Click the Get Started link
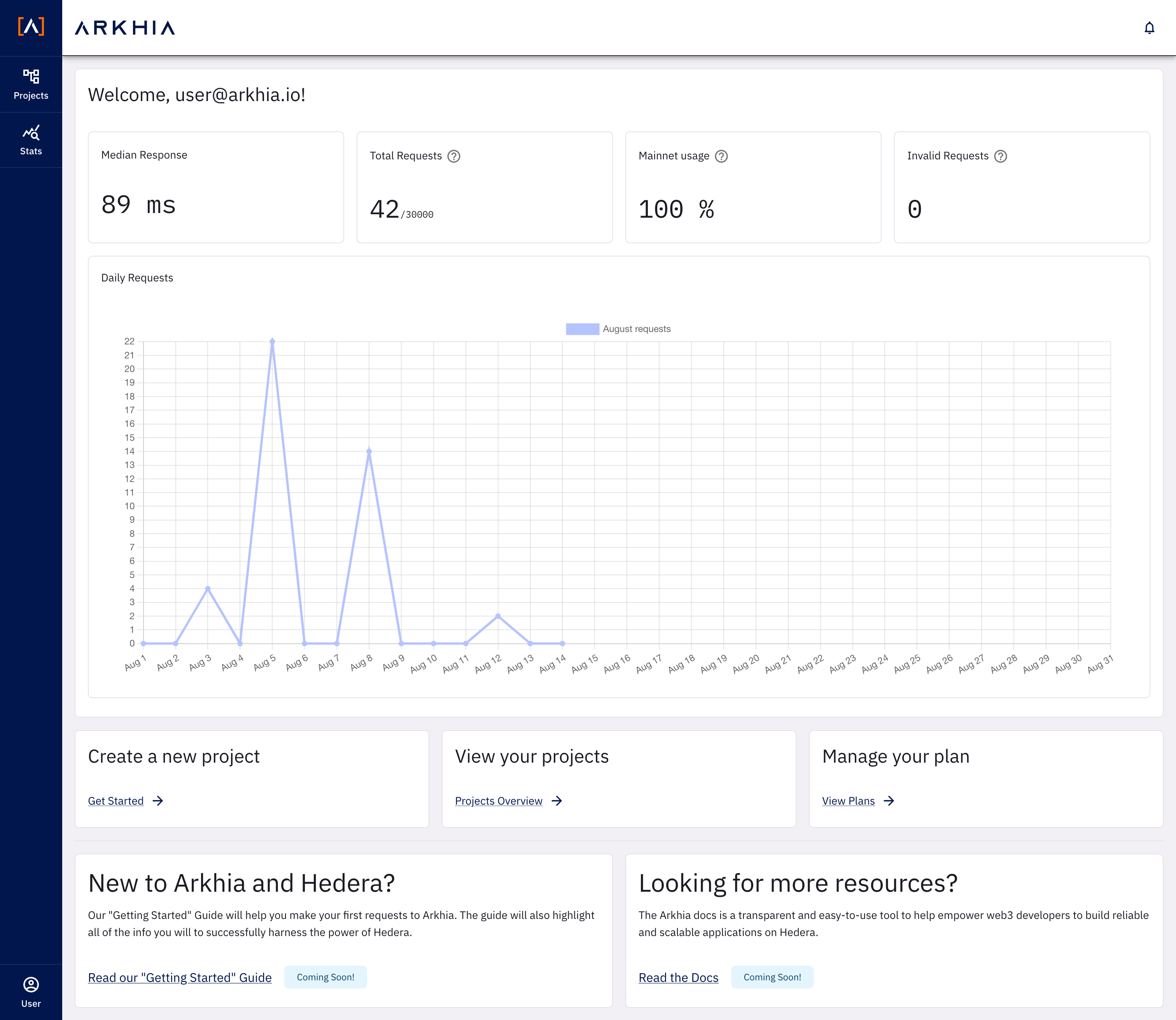 (115, 801)
